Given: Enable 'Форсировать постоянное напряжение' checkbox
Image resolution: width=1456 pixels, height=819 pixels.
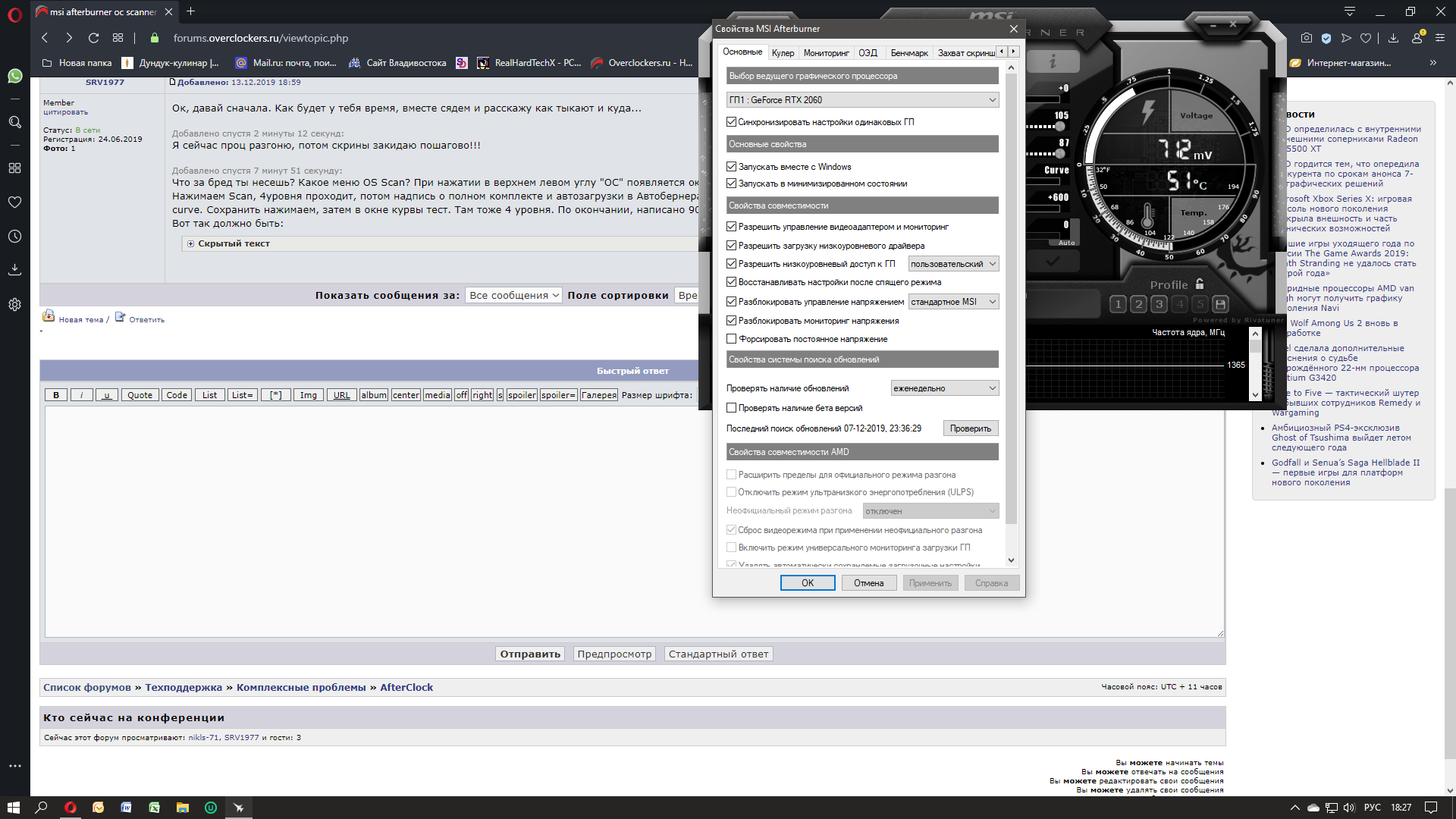Looking at the screenshot, I should pos(731,339).
